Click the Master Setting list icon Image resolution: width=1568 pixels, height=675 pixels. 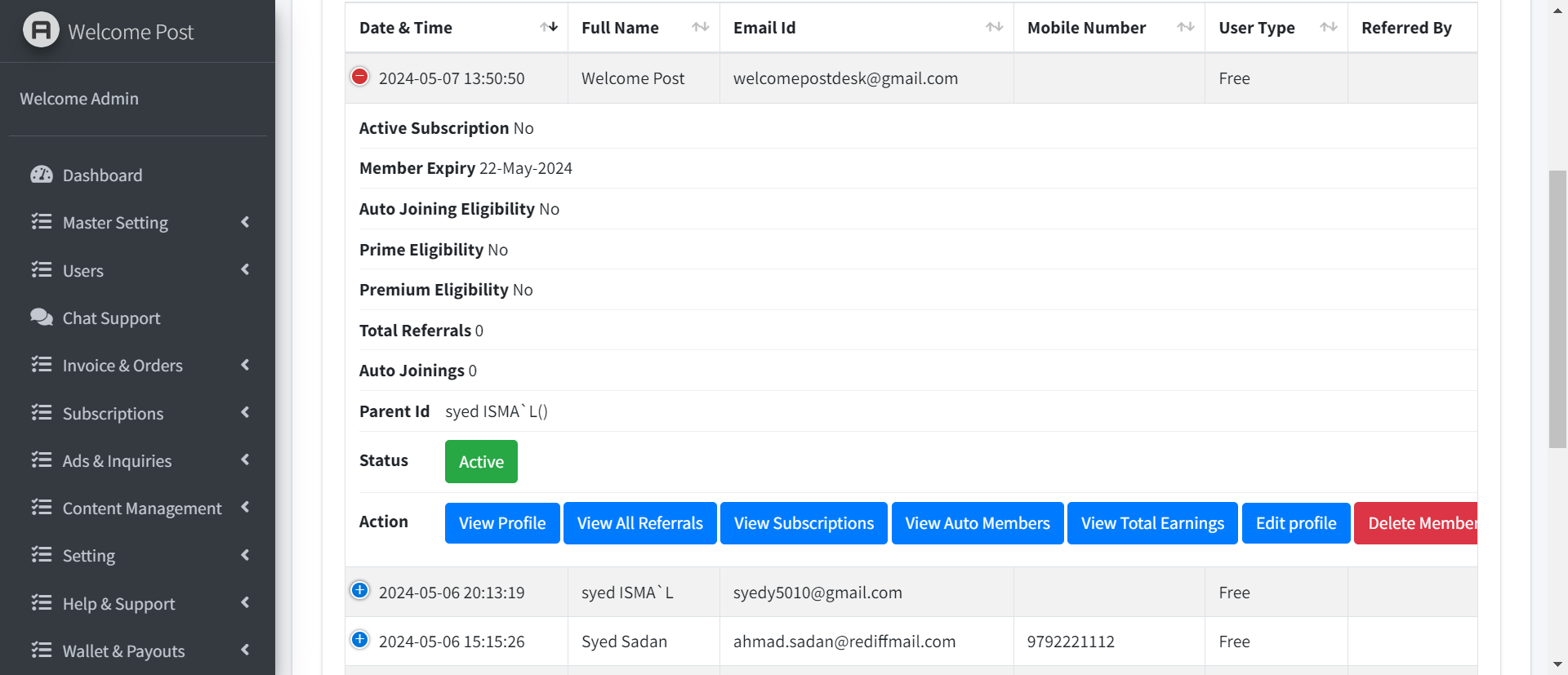point(41,222)
